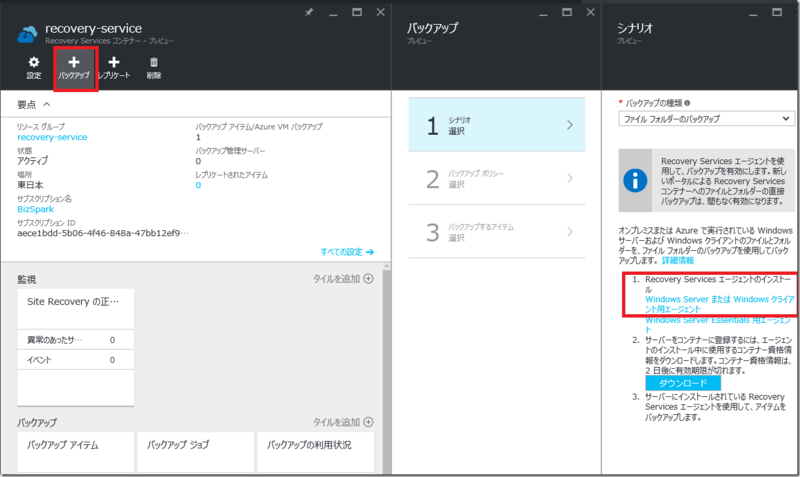Click the 異常のあったサーバー row
This screenshot has width=800, height=477.
[x=76, y=340]
